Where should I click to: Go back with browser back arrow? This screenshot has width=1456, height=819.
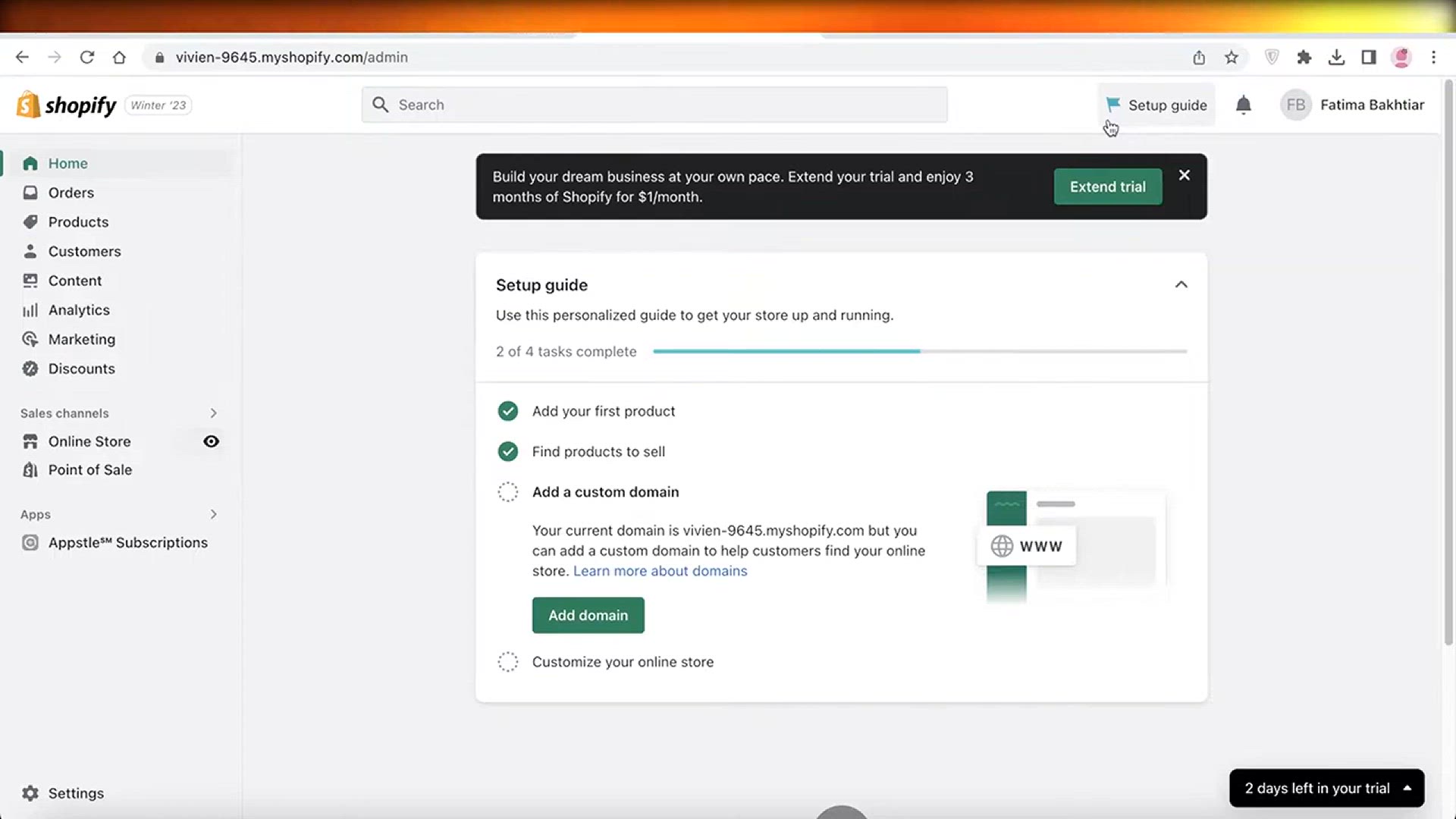(22, 57)
